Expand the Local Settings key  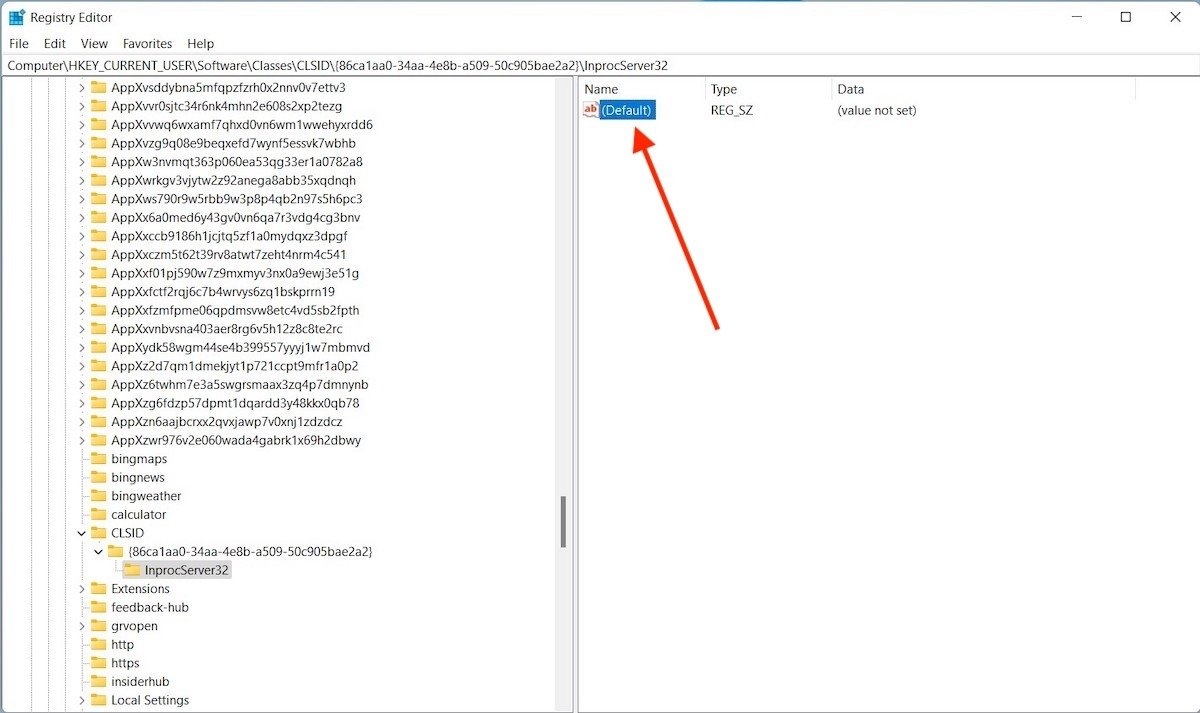[82, 700]
